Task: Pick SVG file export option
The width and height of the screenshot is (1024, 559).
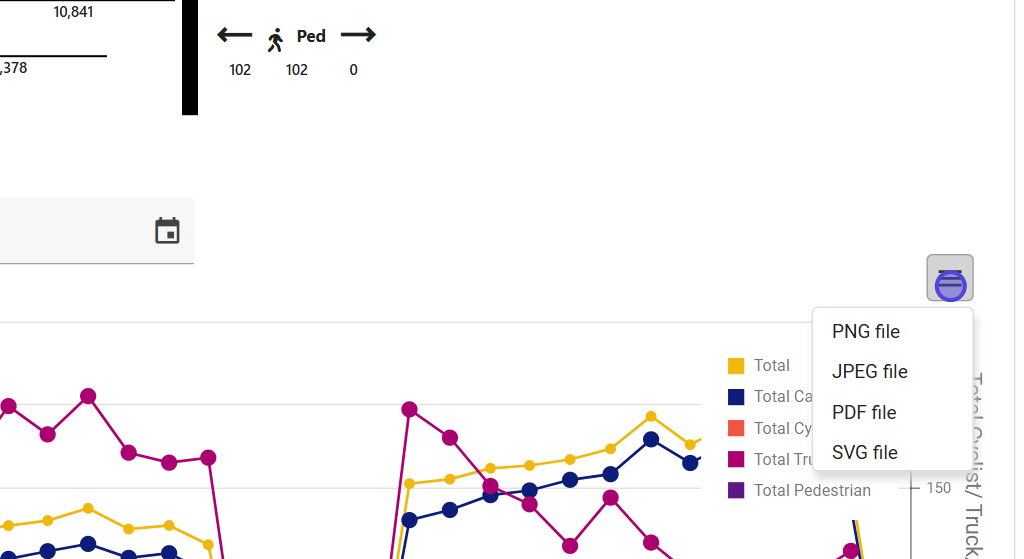Action: click(x=865, y=453)
